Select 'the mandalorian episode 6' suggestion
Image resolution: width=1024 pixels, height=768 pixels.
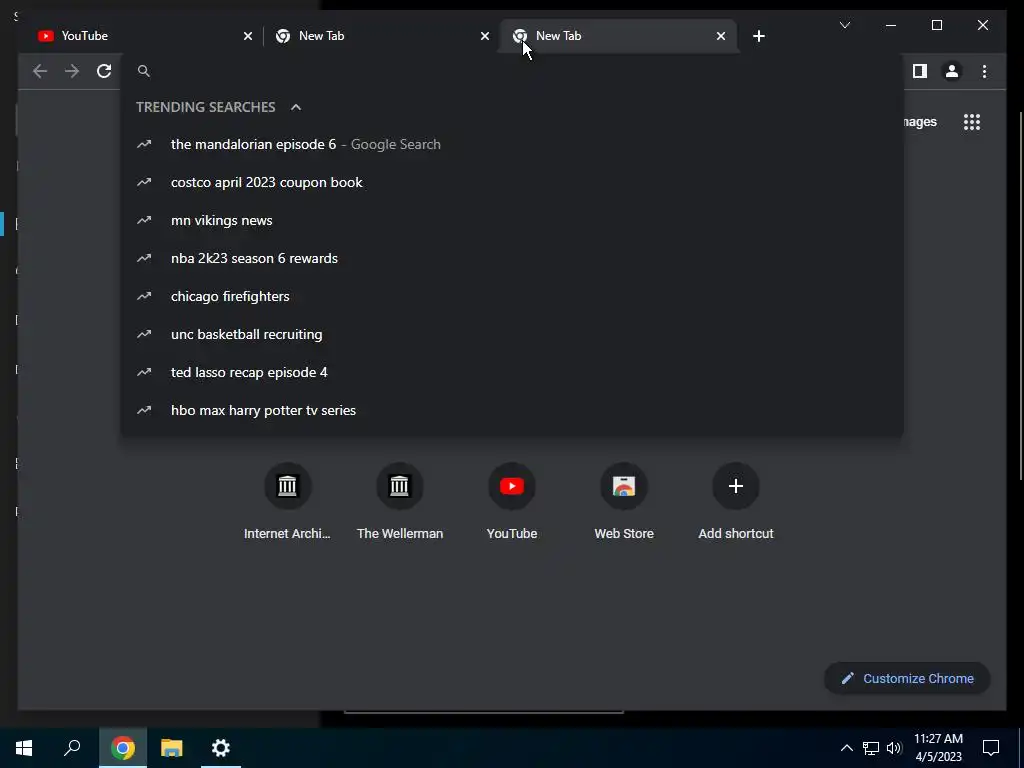click(x=512, y=144)
